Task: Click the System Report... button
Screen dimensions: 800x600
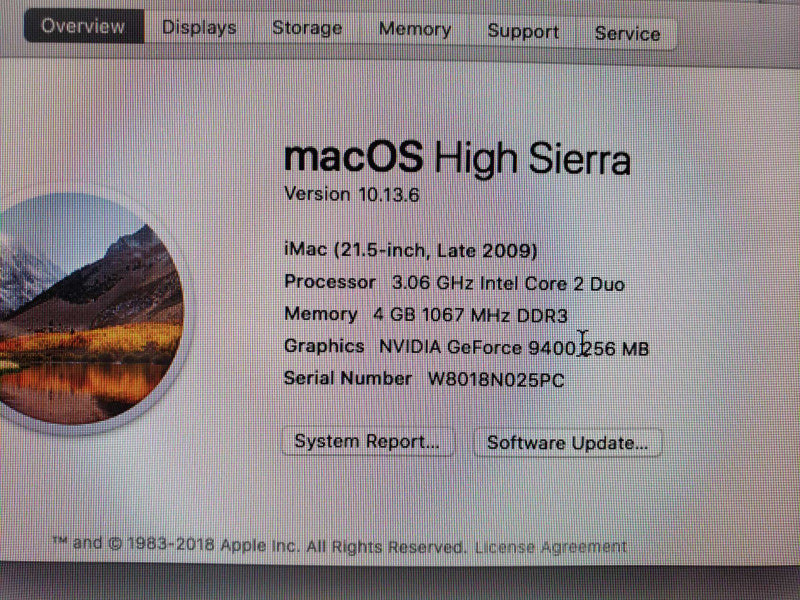Action: coord(367,441)
